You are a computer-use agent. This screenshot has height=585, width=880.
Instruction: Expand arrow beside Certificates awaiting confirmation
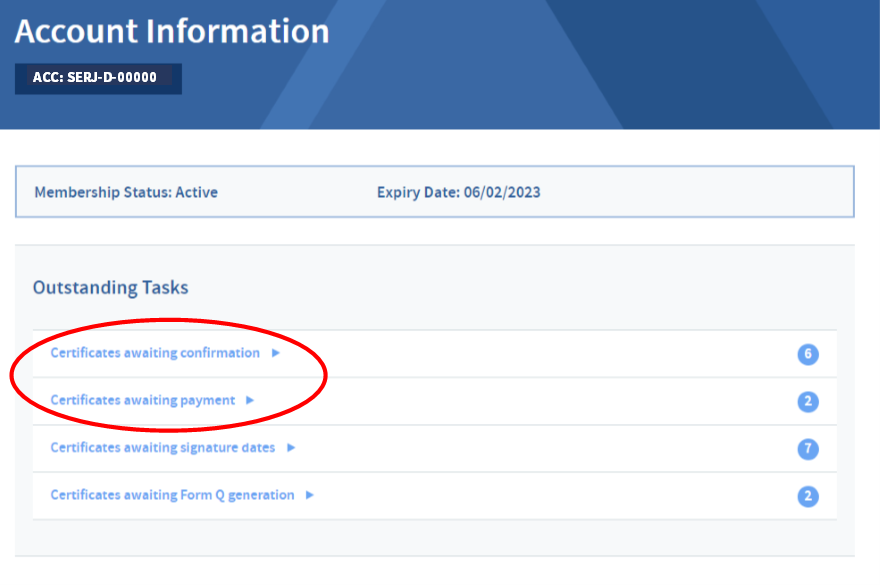point(276,353)
